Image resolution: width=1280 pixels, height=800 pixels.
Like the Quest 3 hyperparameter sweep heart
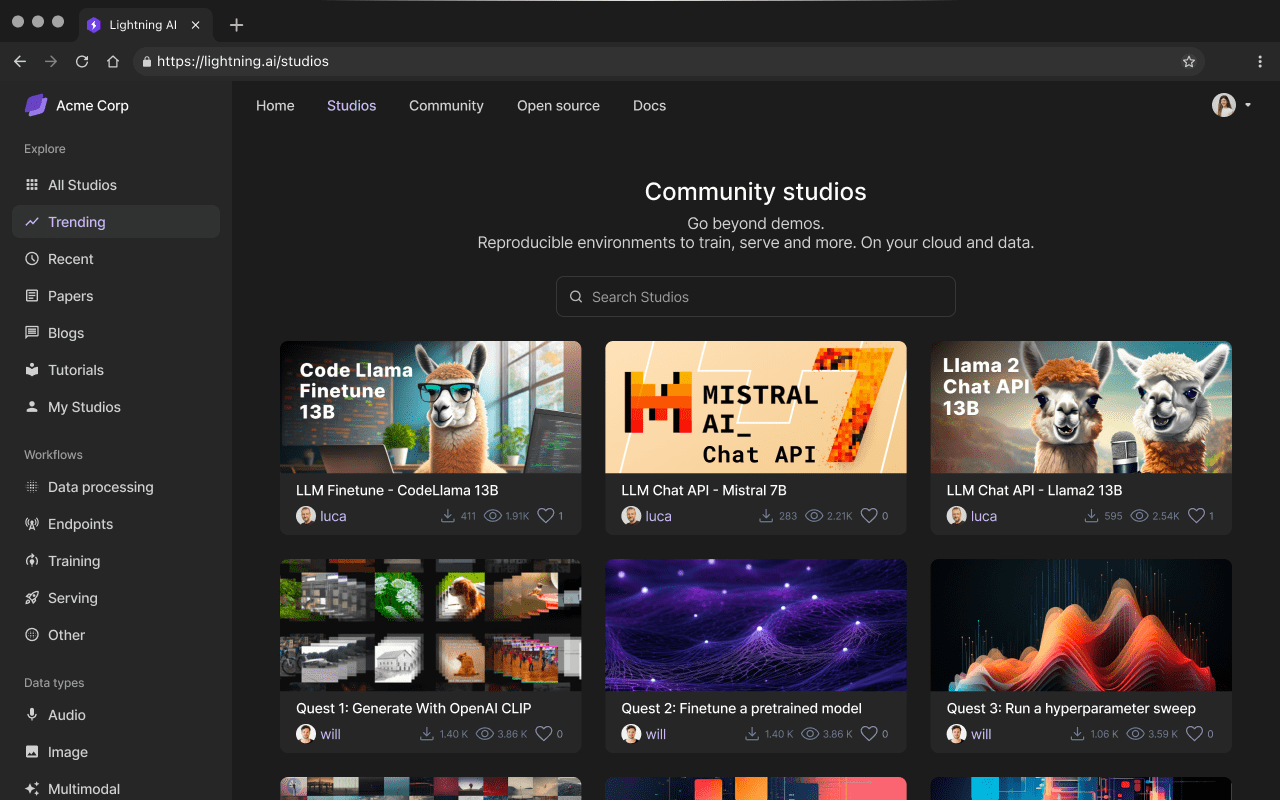tap(1195, 734)
